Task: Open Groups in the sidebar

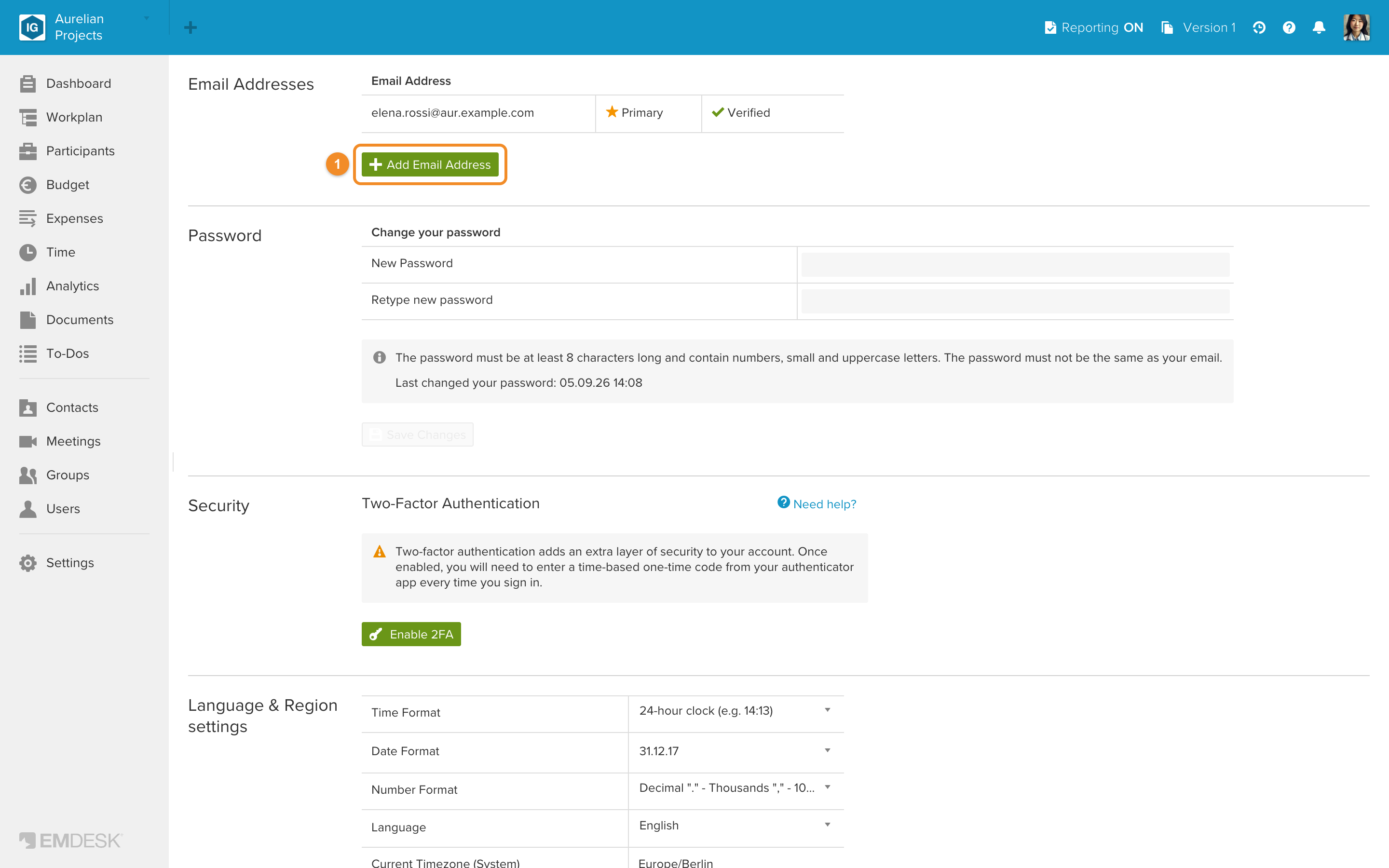Action: click(54, 475)
